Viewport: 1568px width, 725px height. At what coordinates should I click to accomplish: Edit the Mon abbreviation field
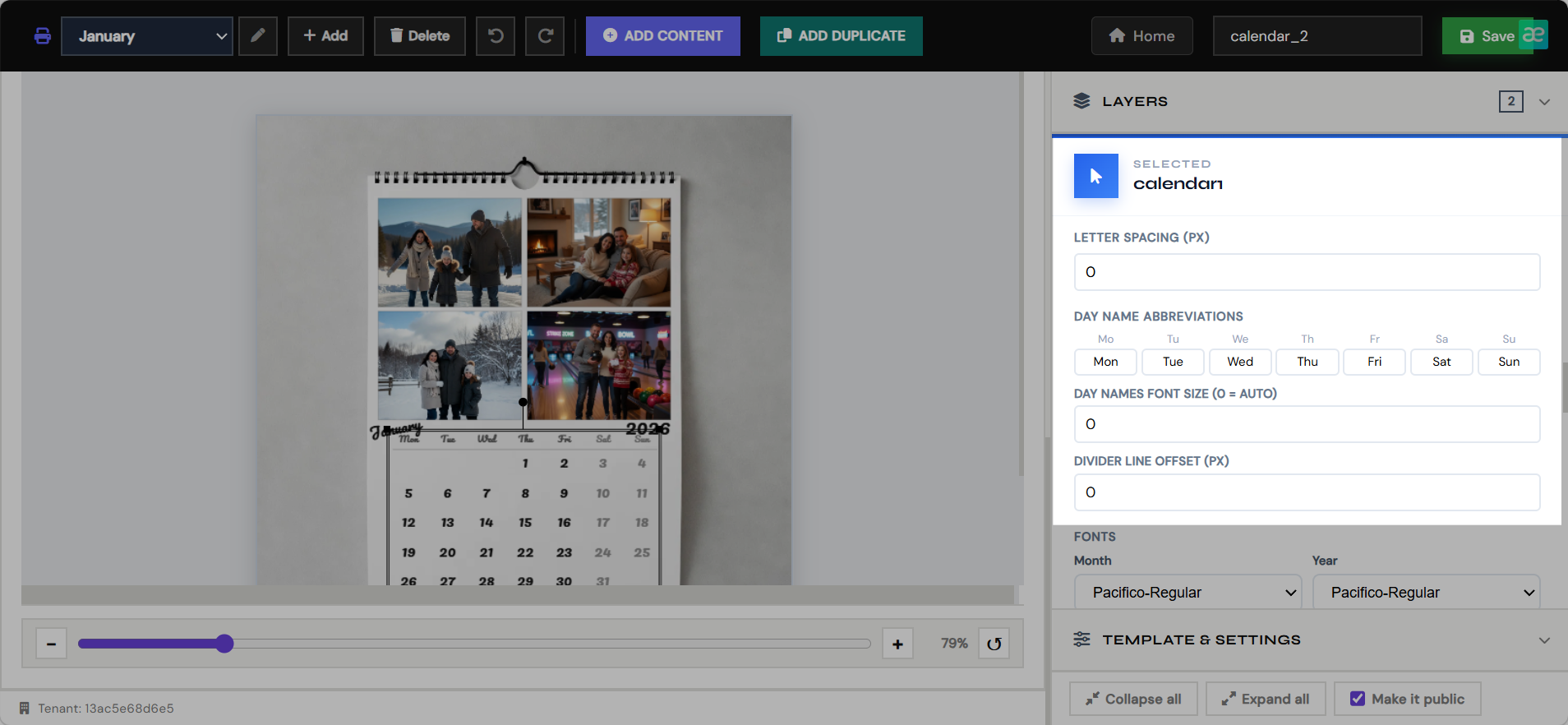[x=1105, y=362]
